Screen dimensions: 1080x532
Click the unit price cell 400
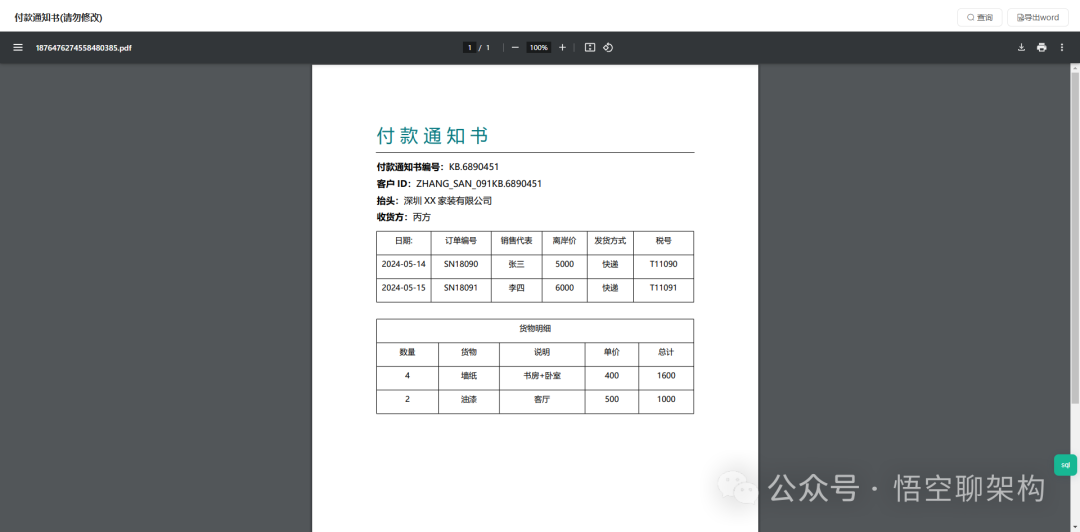(612, 376)
